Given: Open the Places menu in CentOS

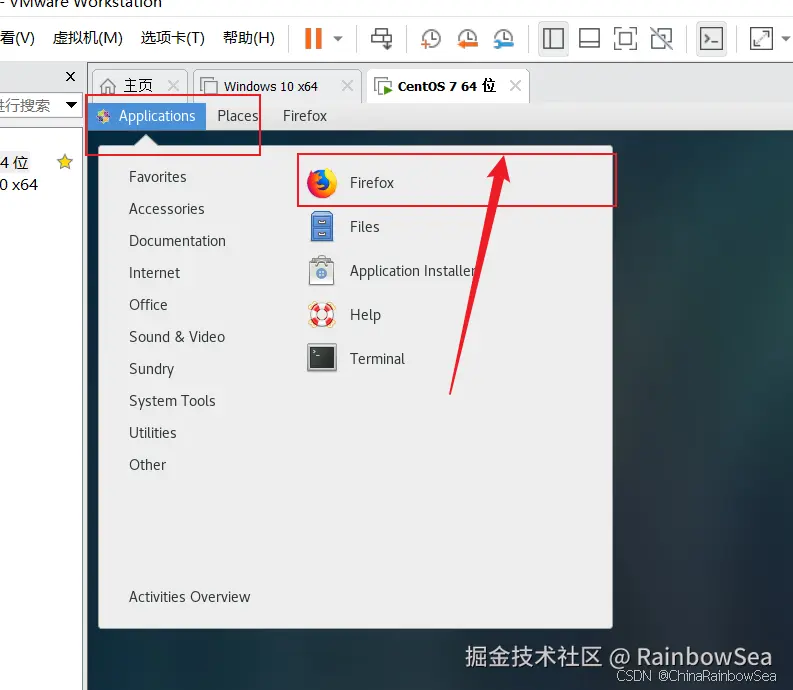Looking at the screenshot, I should point(238,116).
